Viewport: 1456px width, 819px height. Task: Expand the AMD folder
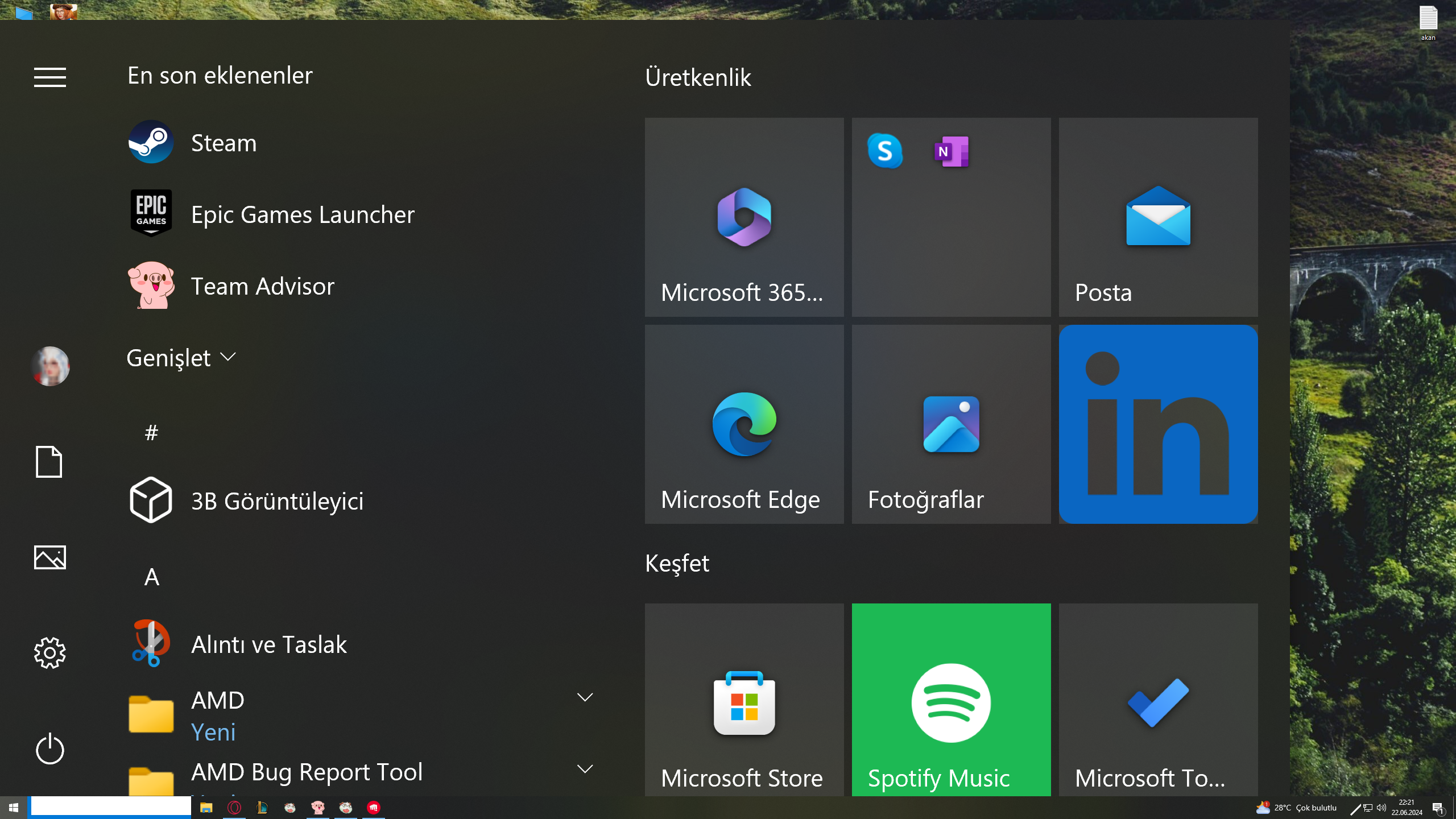[362, 714]
